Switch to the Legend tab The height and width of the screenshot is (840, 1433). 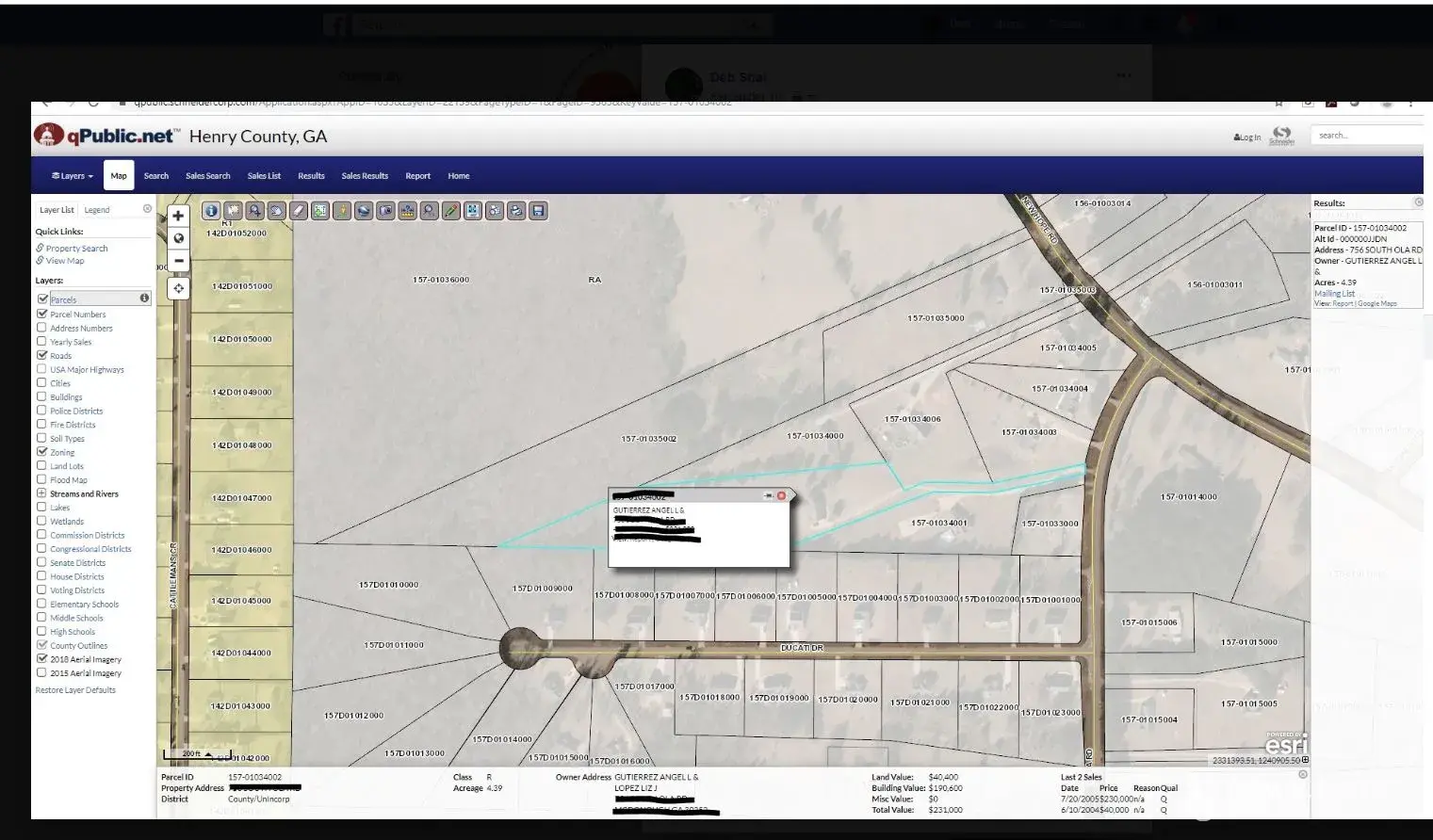tap(97, 210)
